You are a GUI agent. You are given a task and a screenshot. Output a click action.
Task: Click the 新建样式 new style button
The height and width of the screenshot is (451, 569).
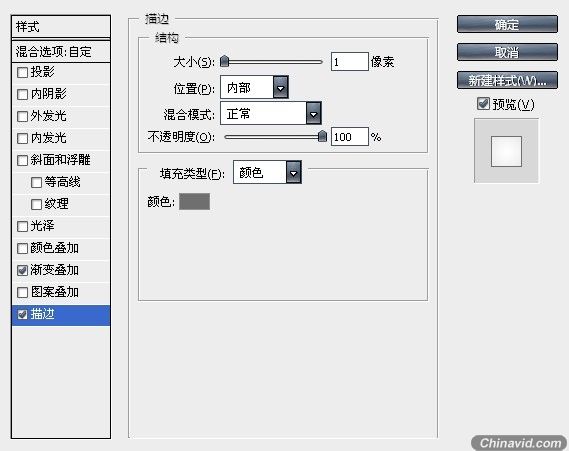pyautogui.click(x=507, y=80)
